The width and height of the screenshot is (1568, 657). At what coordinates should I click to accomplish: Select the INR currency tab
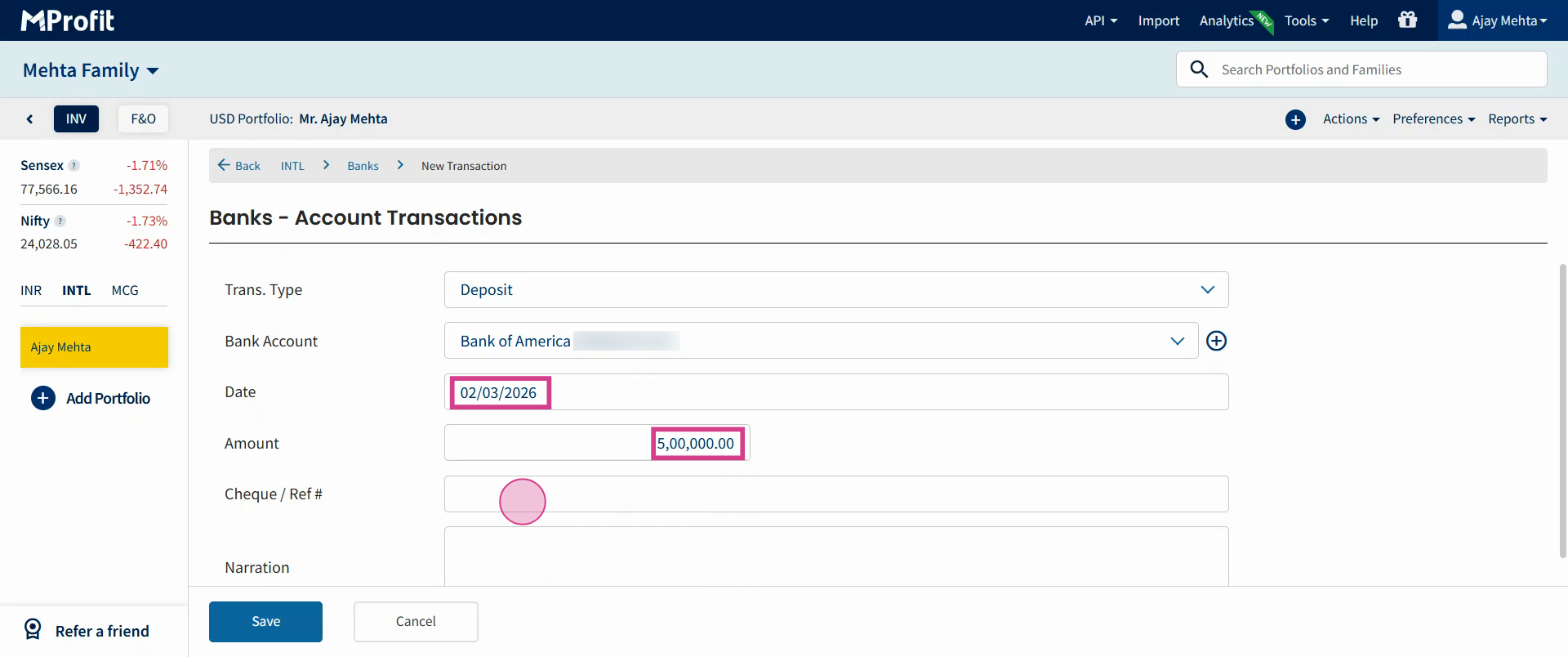pyautogui.click(x=31, y=290)
